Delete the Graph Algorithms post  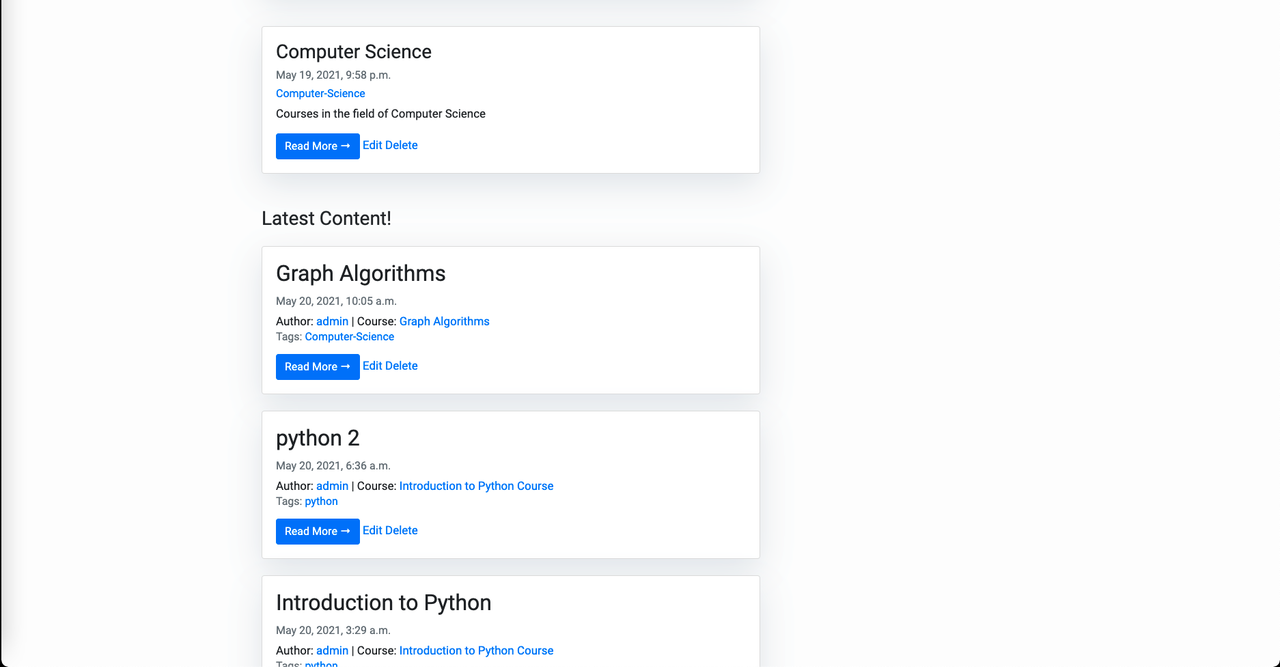click(x=402, y=366)
